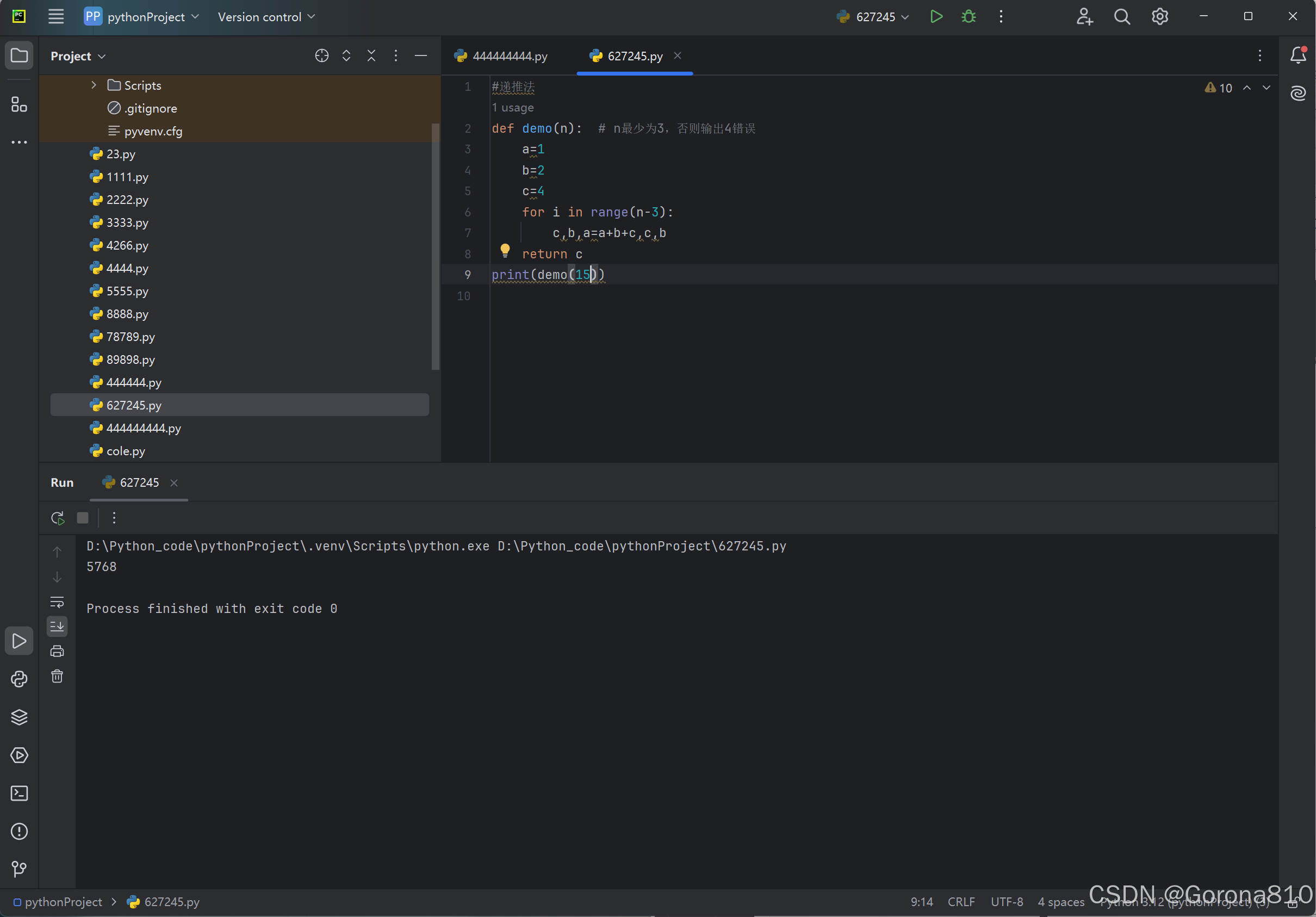Screen dimensions: 1316x917
Task: Toggle scroll to end in console
Action: [x=57, y=627]
